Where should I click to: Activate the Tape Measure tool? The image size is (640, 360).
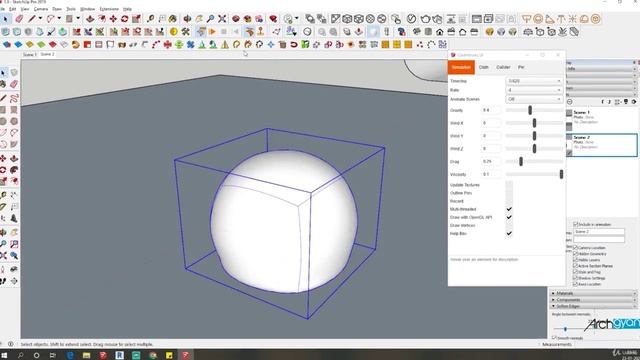pos(151,19)
